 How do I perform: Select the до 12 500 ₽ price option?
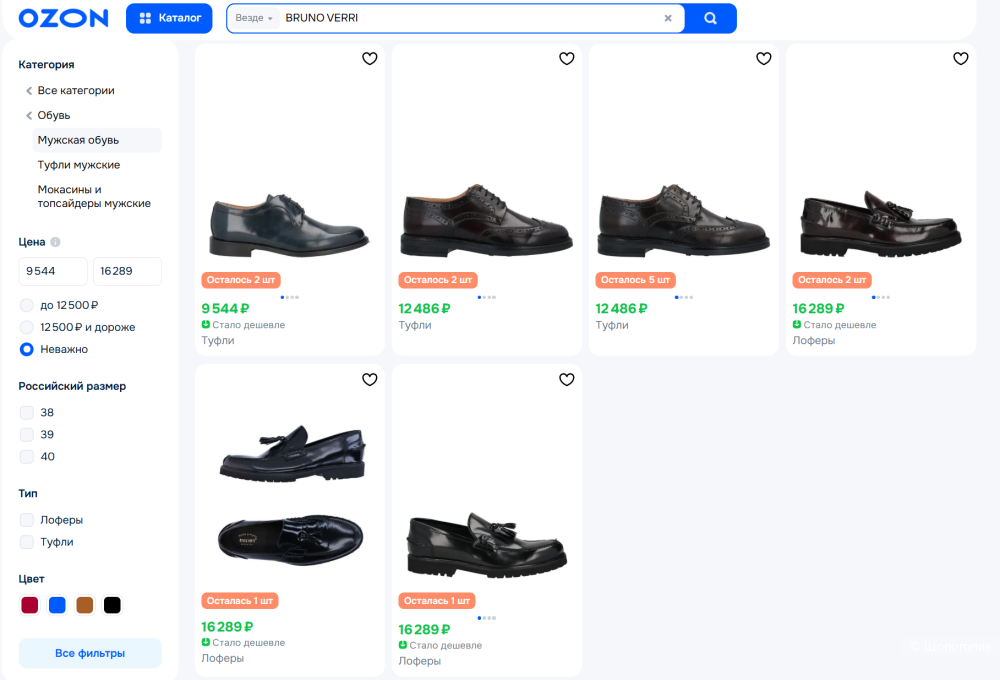pyautogui.click(x=27, y=305)
